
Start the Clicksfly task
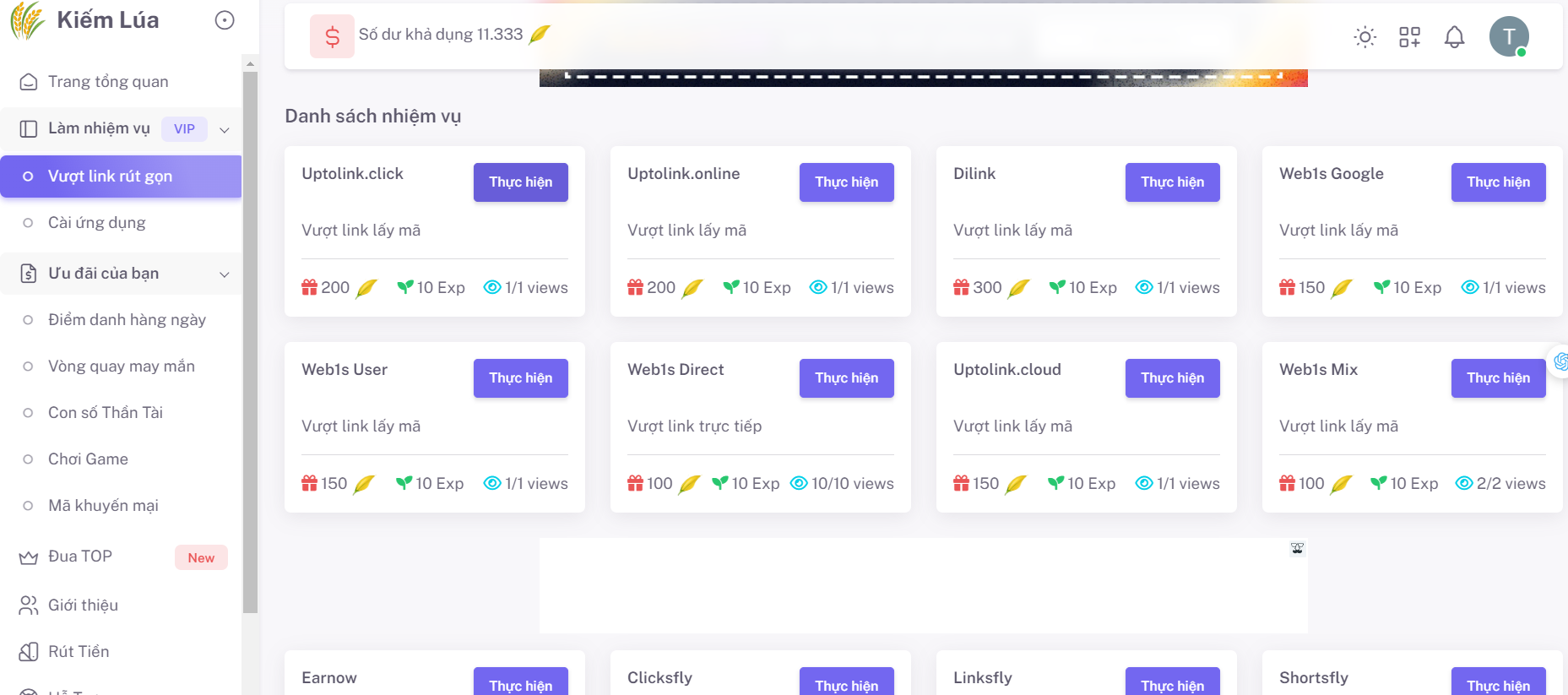point(846,681)
